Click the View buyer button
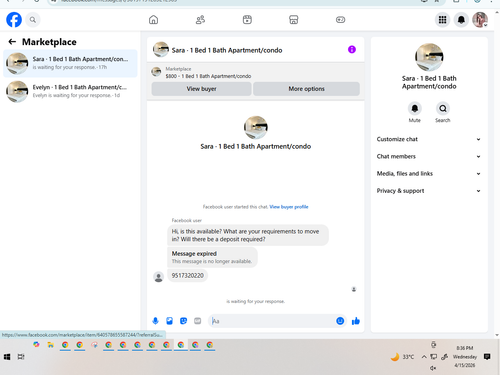This screenshot has height=375, width=500. click(x=201, y=89)
